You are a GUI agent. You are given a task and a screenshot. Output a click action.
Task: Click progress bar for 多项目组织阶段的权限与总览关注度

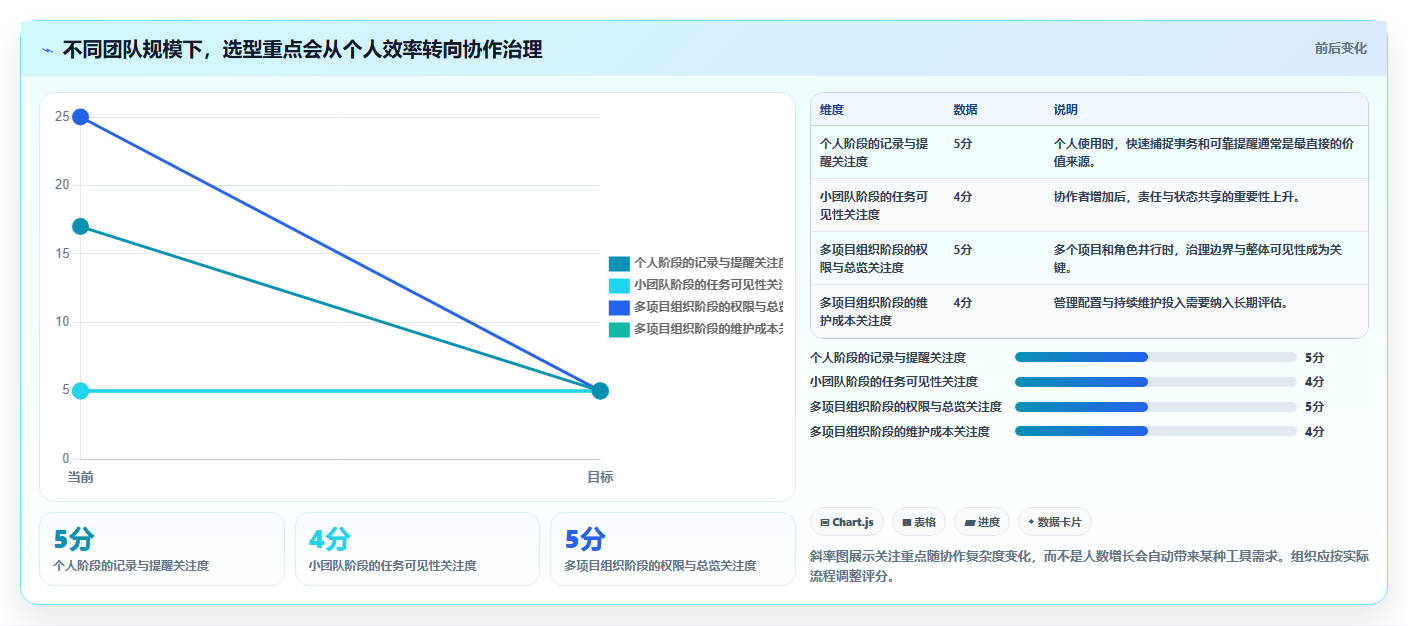(x=1155, y=406)
